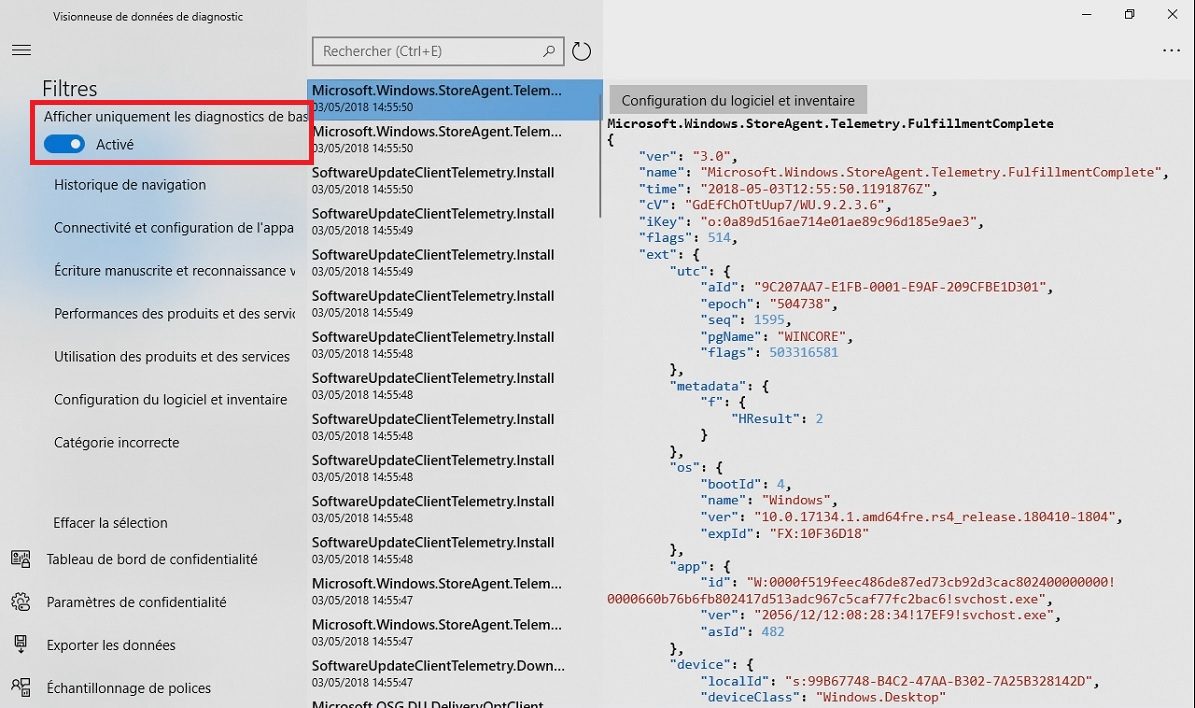Choose the Catégorie incorrecte filter
Image resolution: width=1195 pixels, height=708 pixels.
tap(117, 442)
